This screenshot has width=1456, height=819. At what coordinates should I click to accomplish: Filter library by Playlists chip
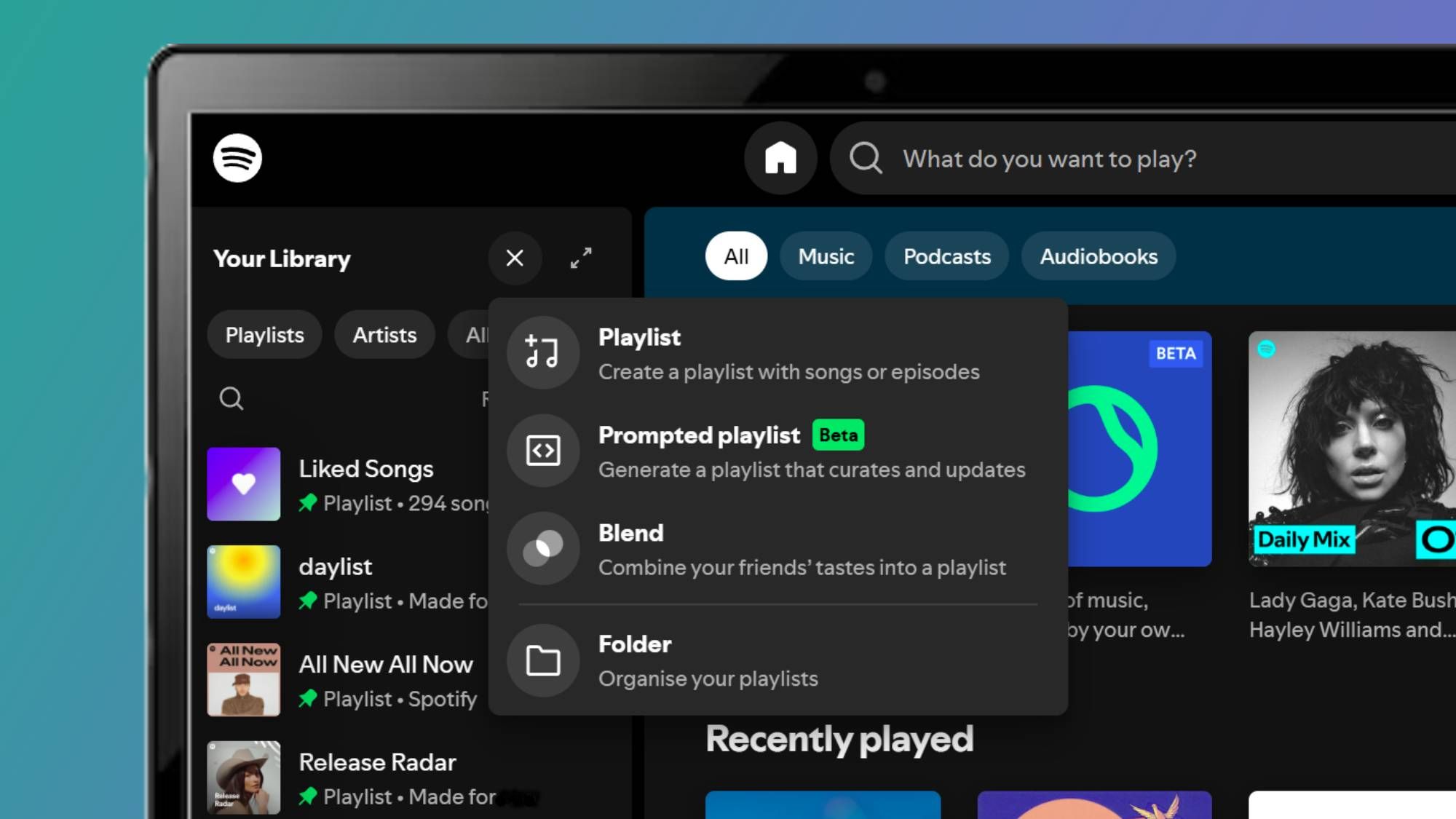pyautogui.click(x=264, y=335)
